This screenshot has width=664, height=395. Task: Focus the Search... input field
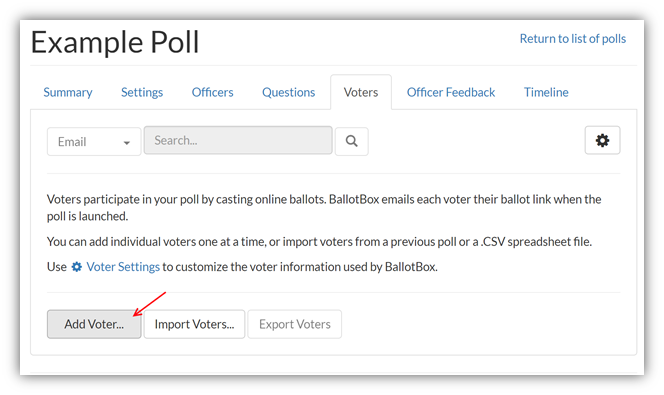coord(238,140)
